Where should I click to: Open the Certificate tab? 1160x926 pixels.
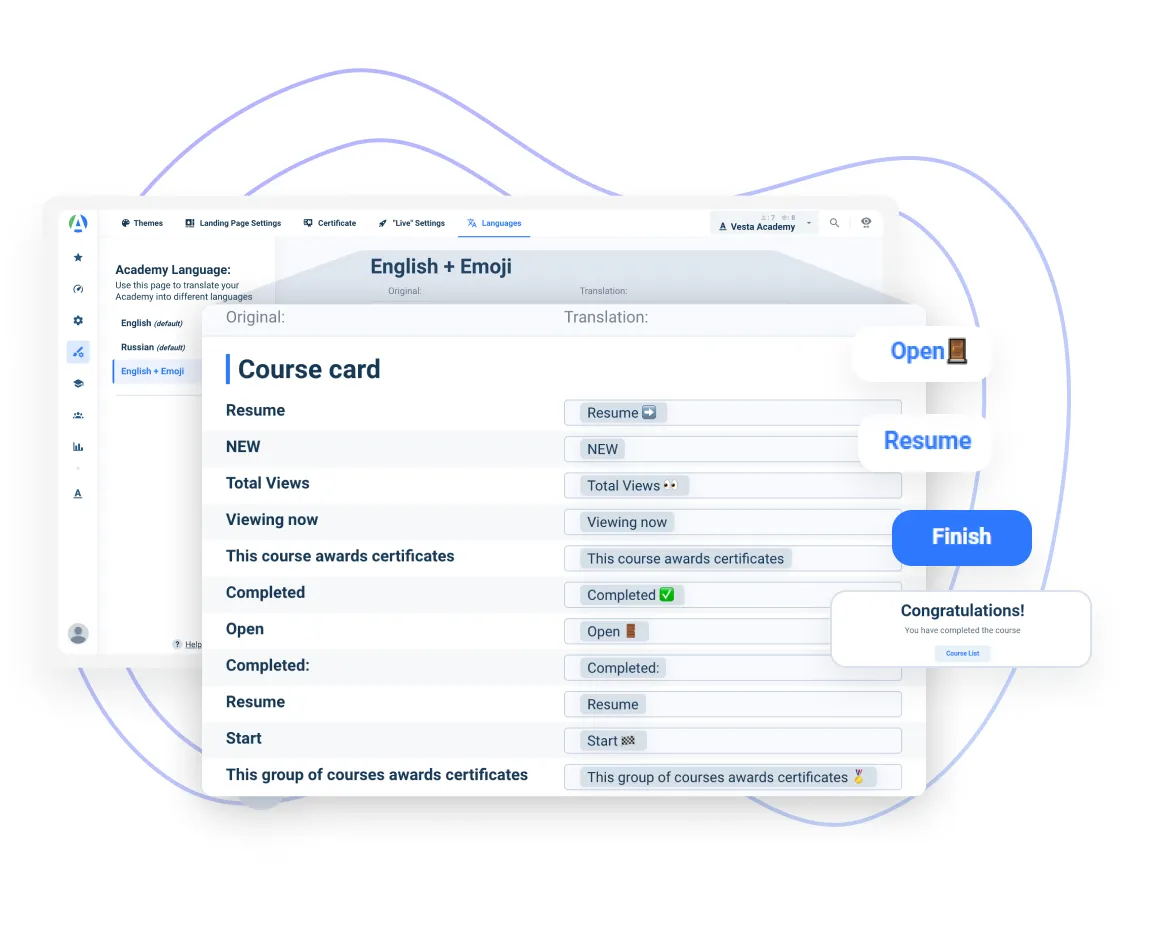(330, 223)
